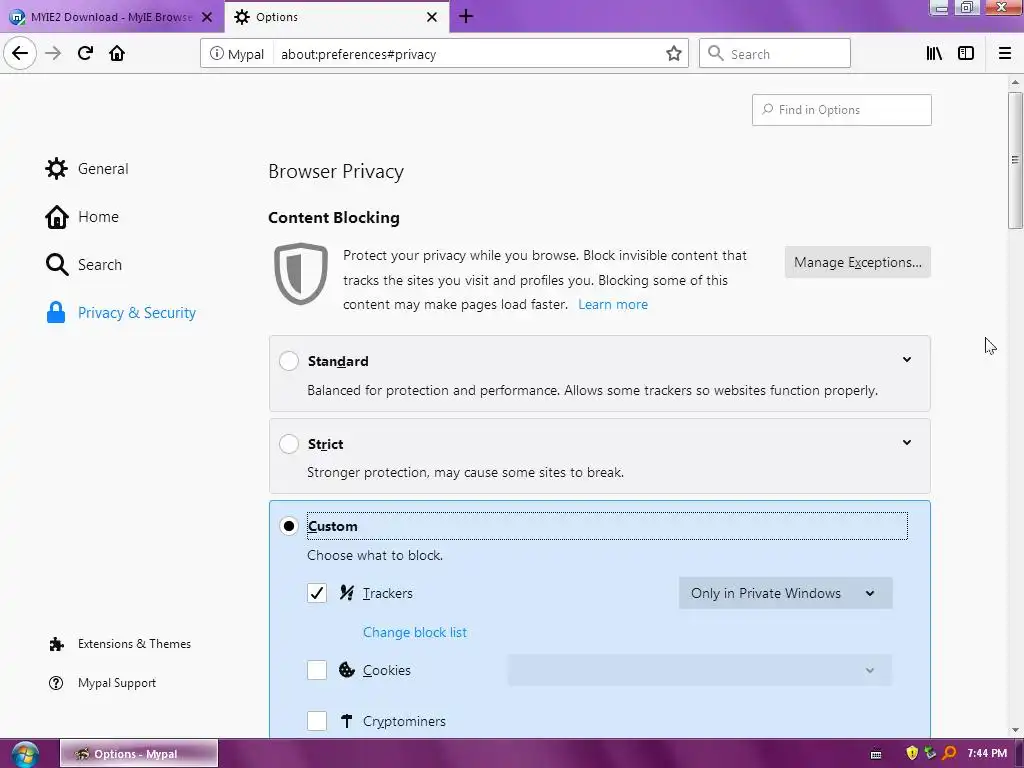Click the forward navigation arrow
1024x768 pixels.
(x=53, y=53)
